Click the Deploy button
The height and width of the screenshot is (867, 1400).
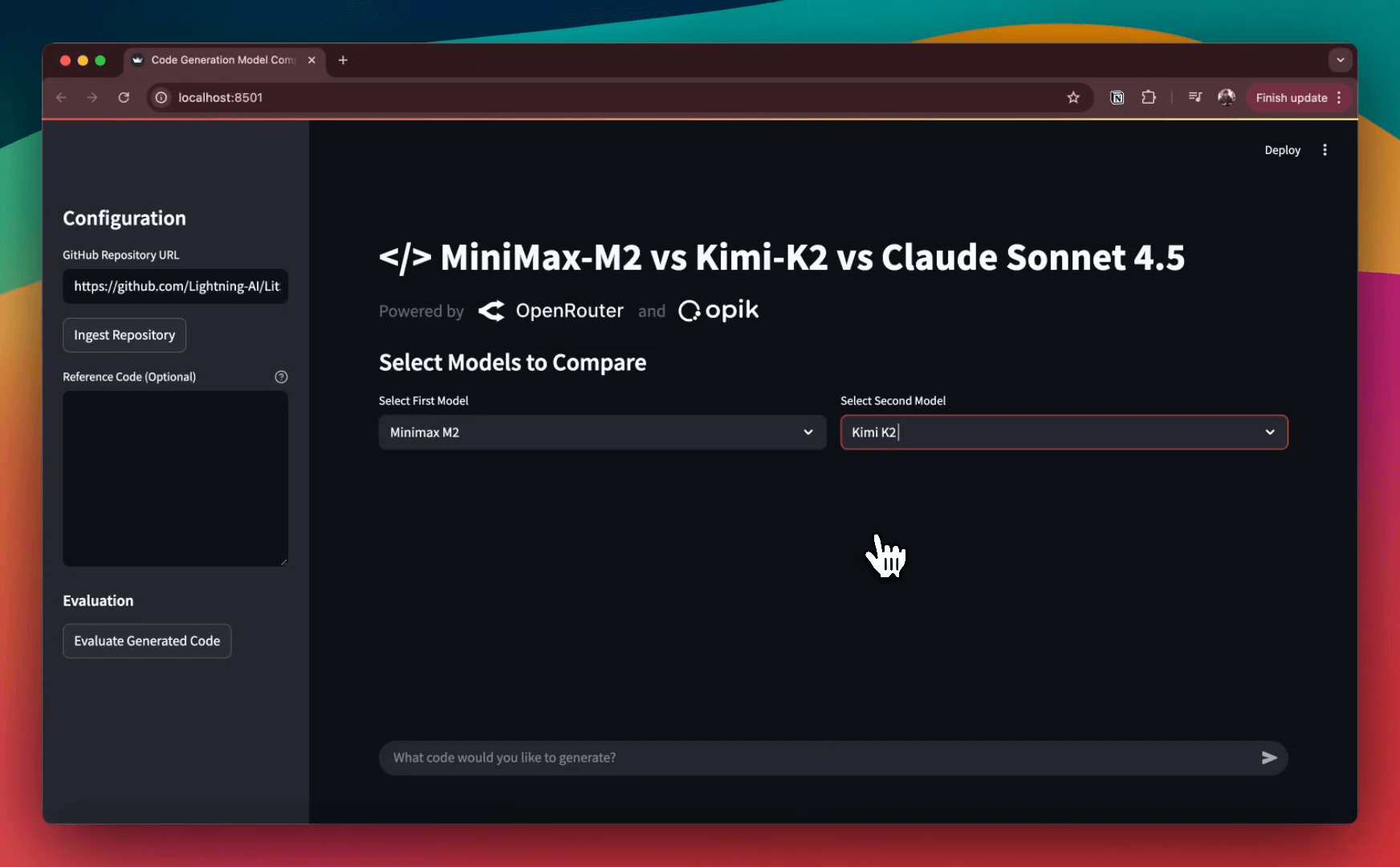(1282, 150)
